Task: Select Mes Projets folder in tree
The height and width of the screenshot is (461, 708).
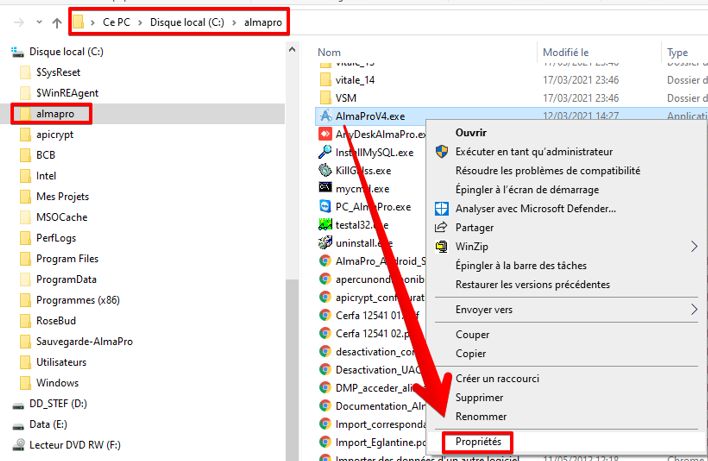Action: [x=62, y=196]
